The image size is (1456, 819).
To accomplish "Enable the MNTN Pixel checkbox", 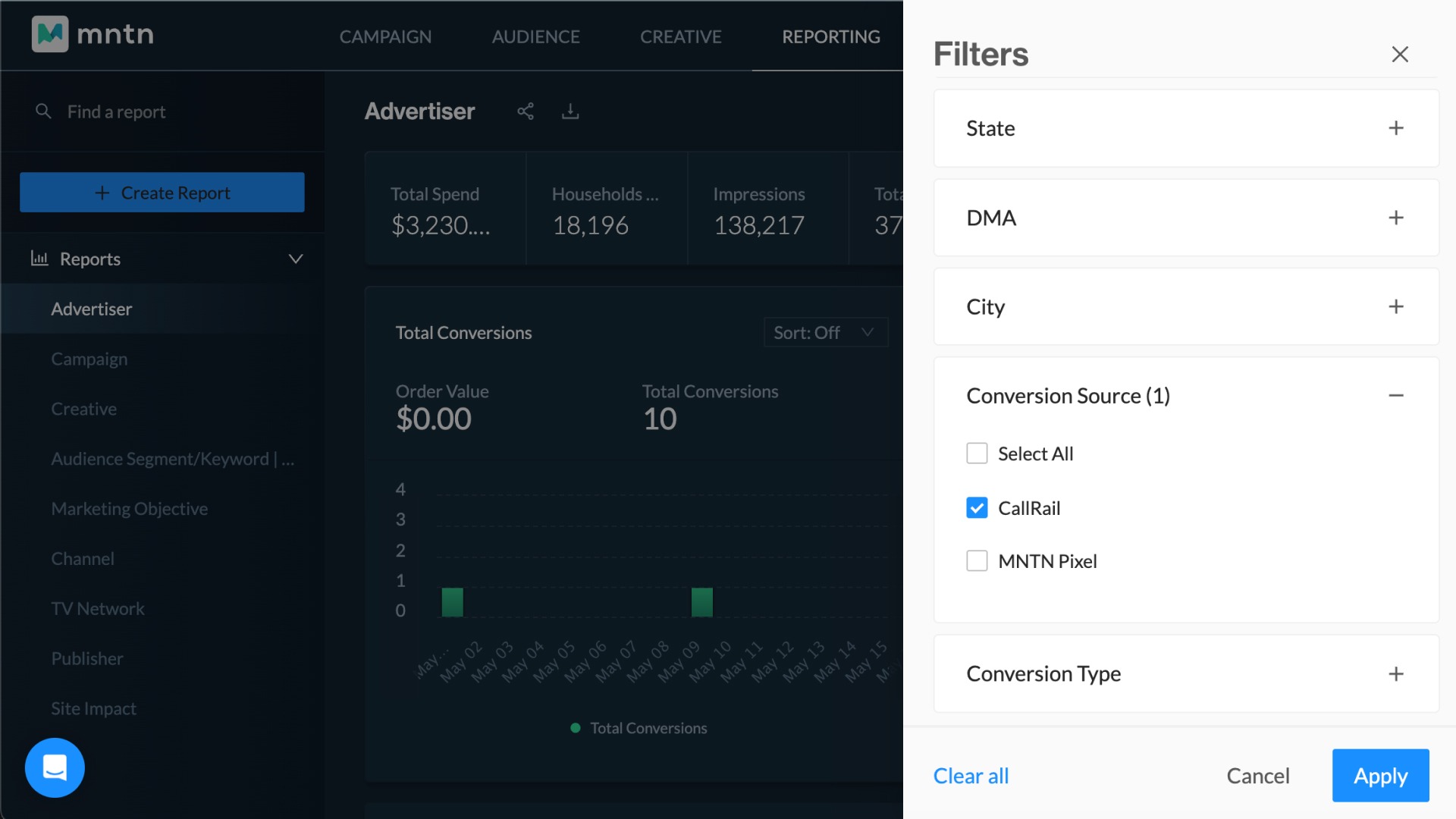I will pyautogui.click(x=977, y=561).
